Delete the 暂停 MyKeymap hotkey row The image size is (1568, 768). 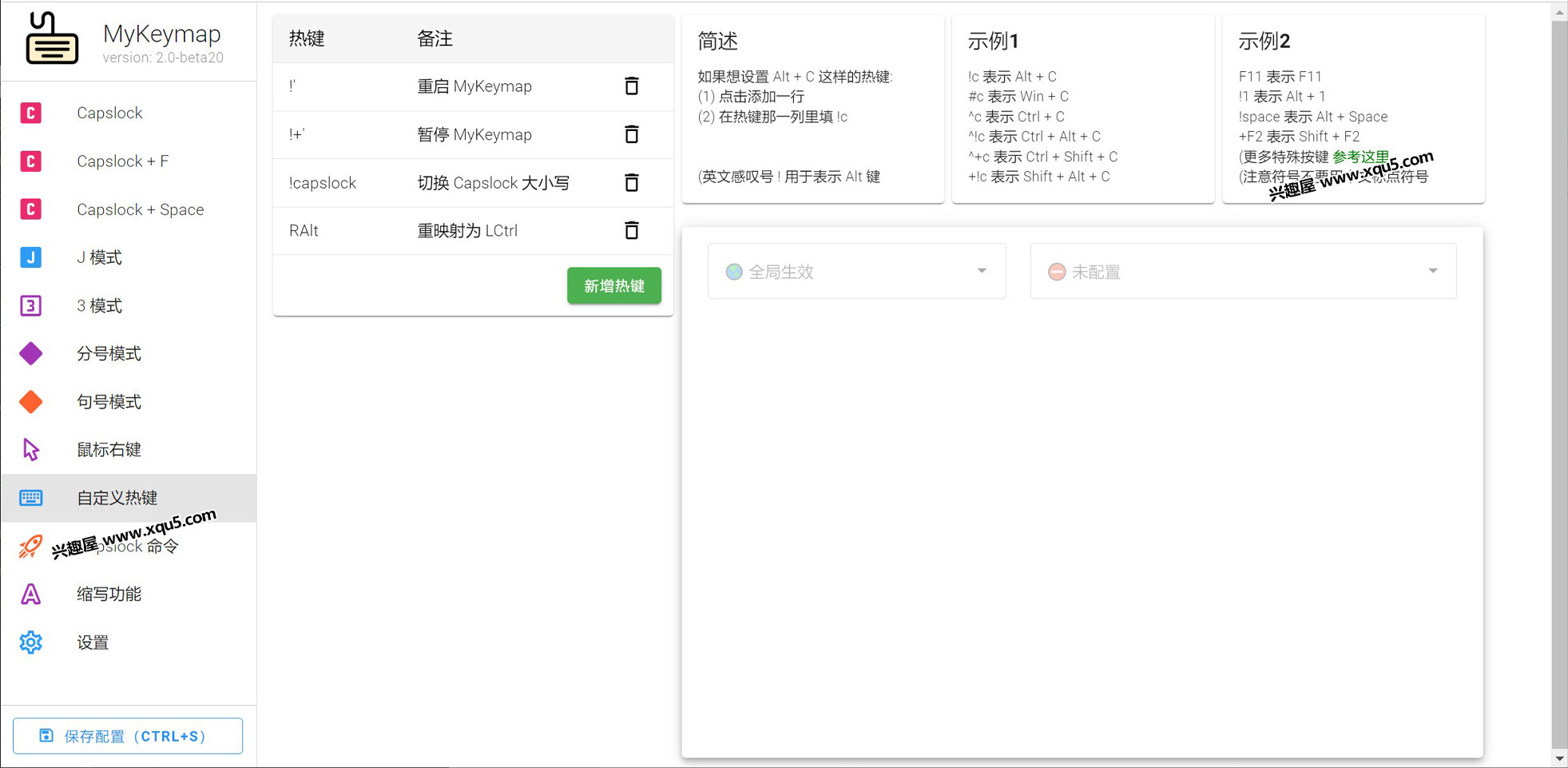[x=631, y=134]
